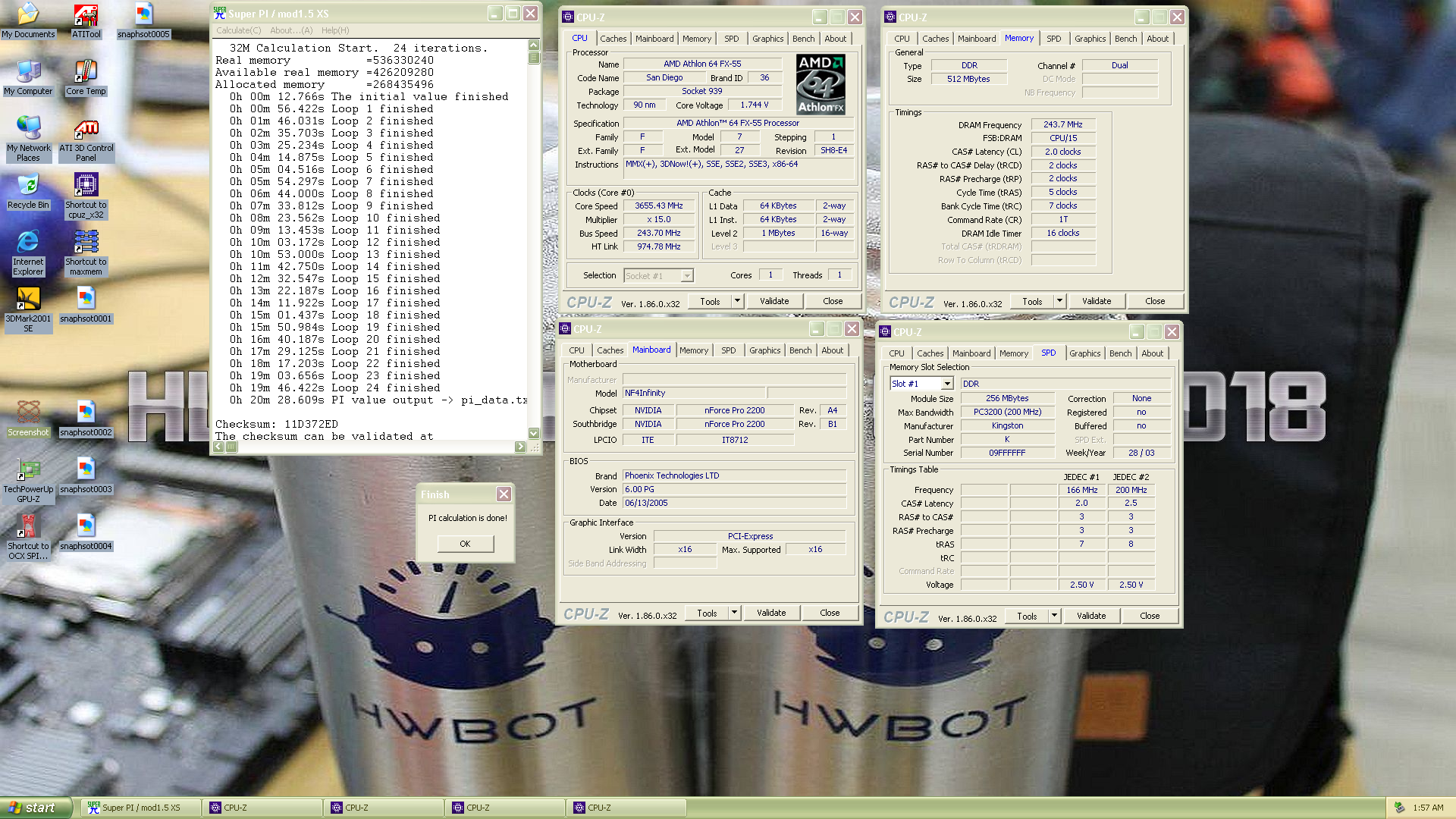Click taskbar clock showing 1:57 AM

click(1428, 808)
